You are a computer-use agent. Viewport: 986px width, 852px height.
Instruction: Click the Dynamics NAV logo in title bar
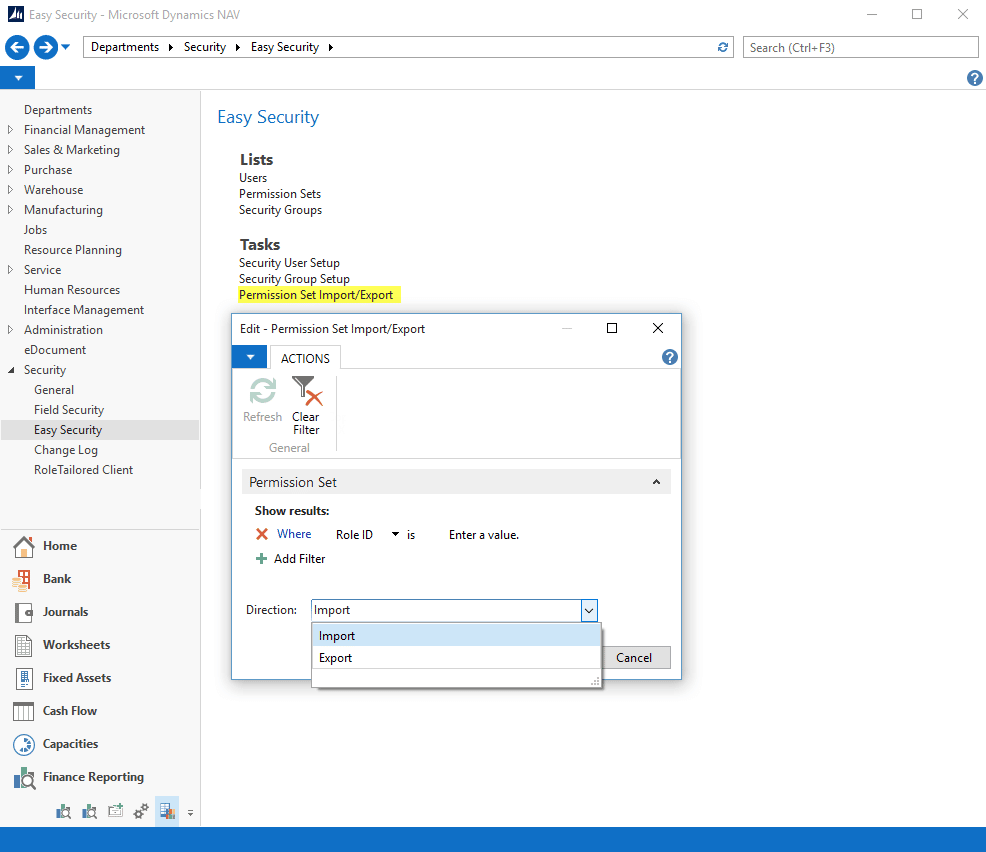point(15,14)
